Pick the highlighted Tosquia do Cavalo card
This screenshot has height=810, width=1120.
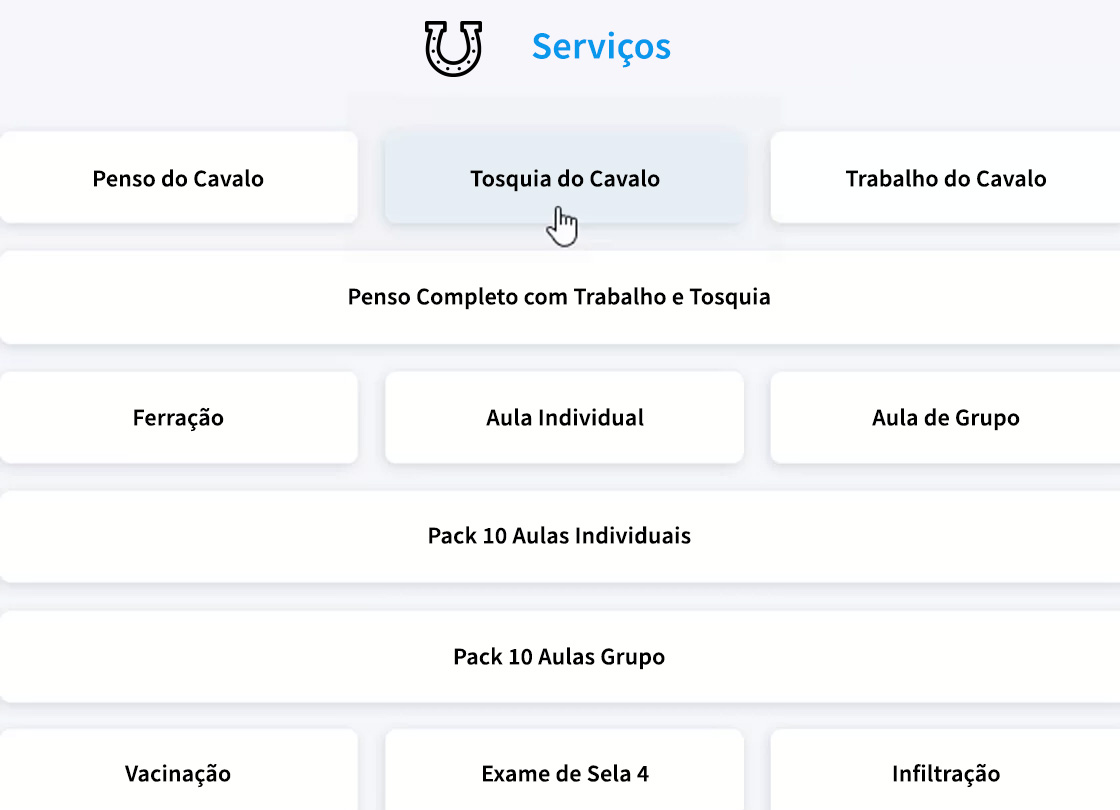click(564, 178)
